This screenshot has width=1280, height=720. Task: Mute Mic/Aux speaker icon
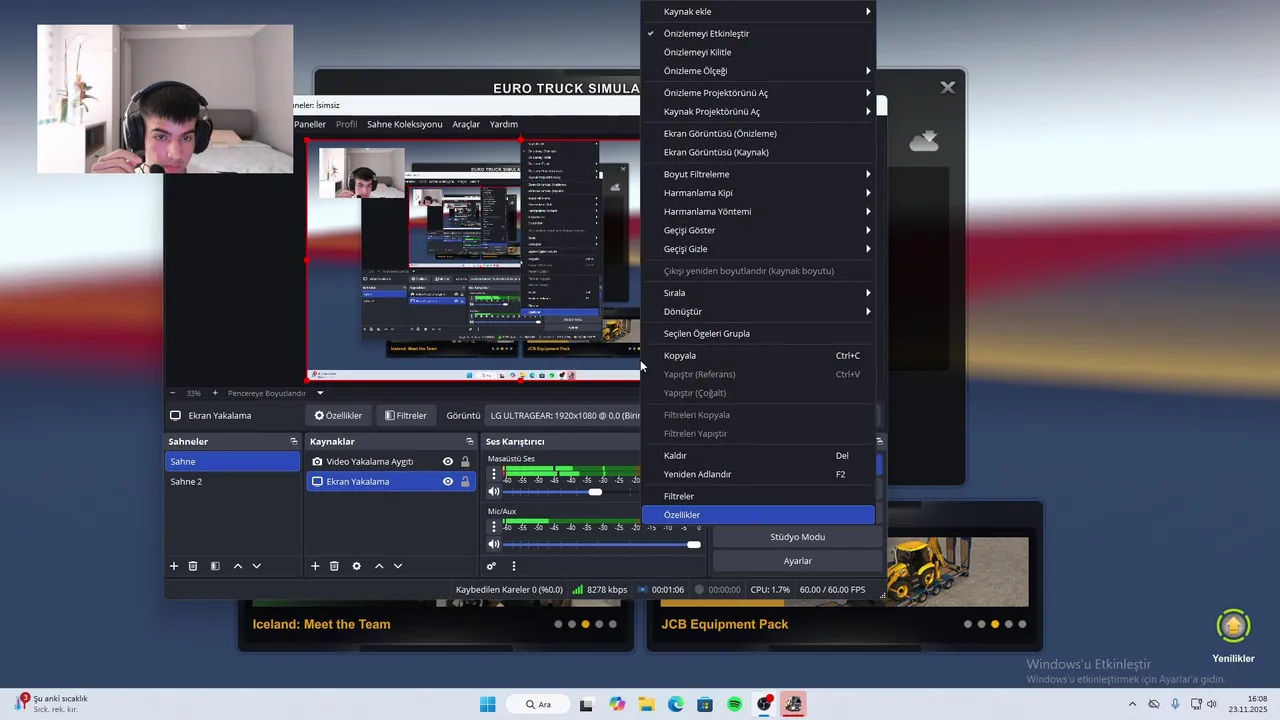493,544
